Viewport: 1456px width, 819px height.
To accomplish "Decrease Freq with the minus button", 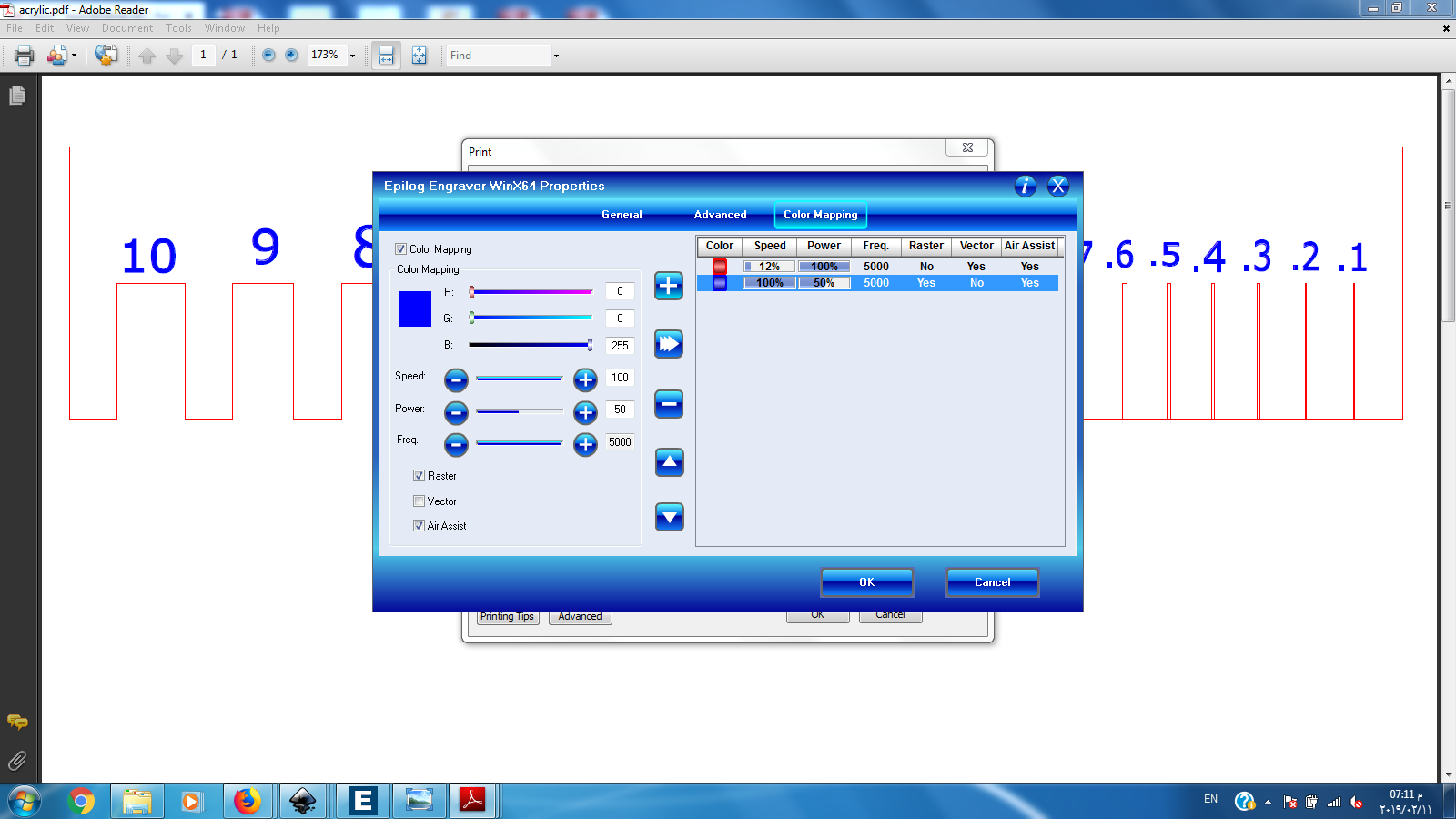I will 456,444.
